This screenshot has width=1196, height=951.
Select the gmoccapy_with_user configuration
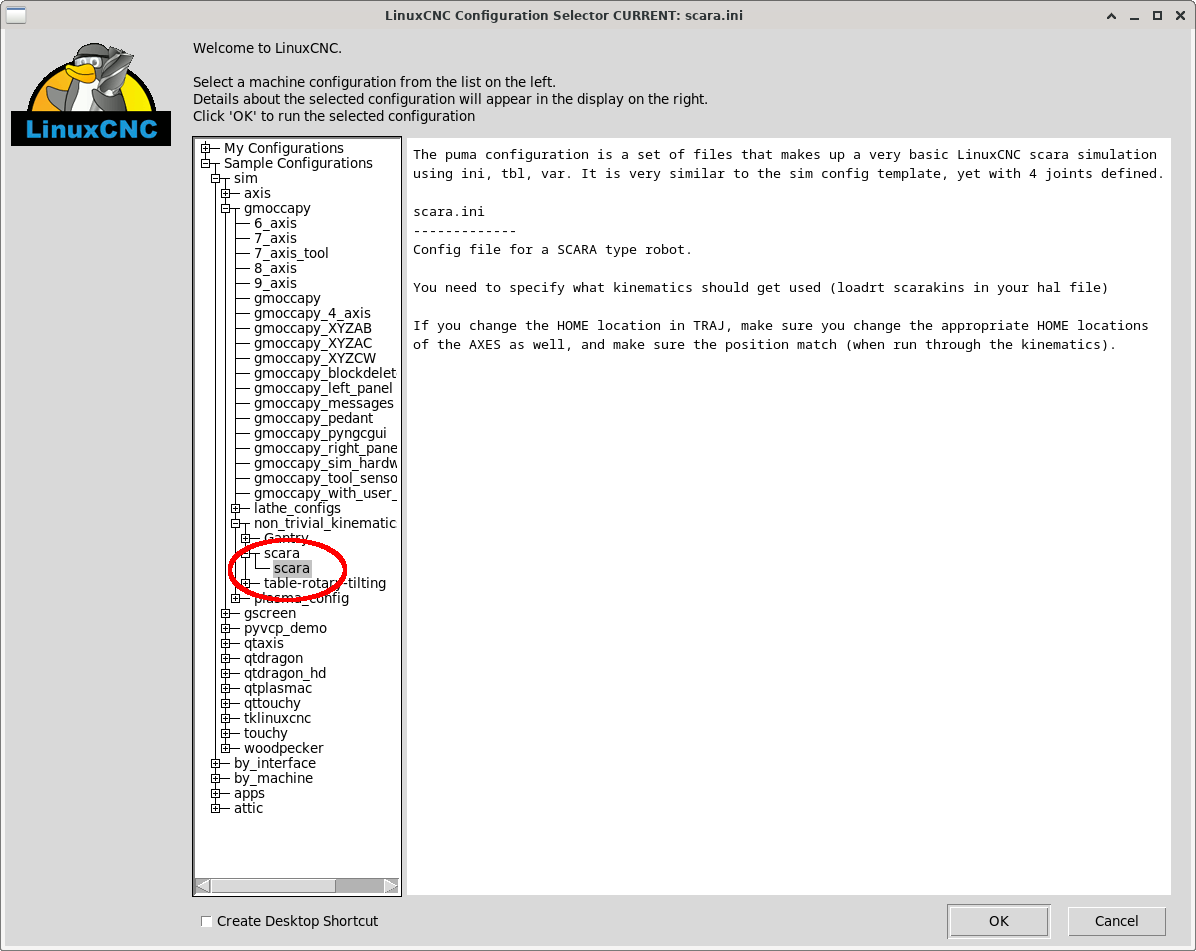click(x=326, y=493)
